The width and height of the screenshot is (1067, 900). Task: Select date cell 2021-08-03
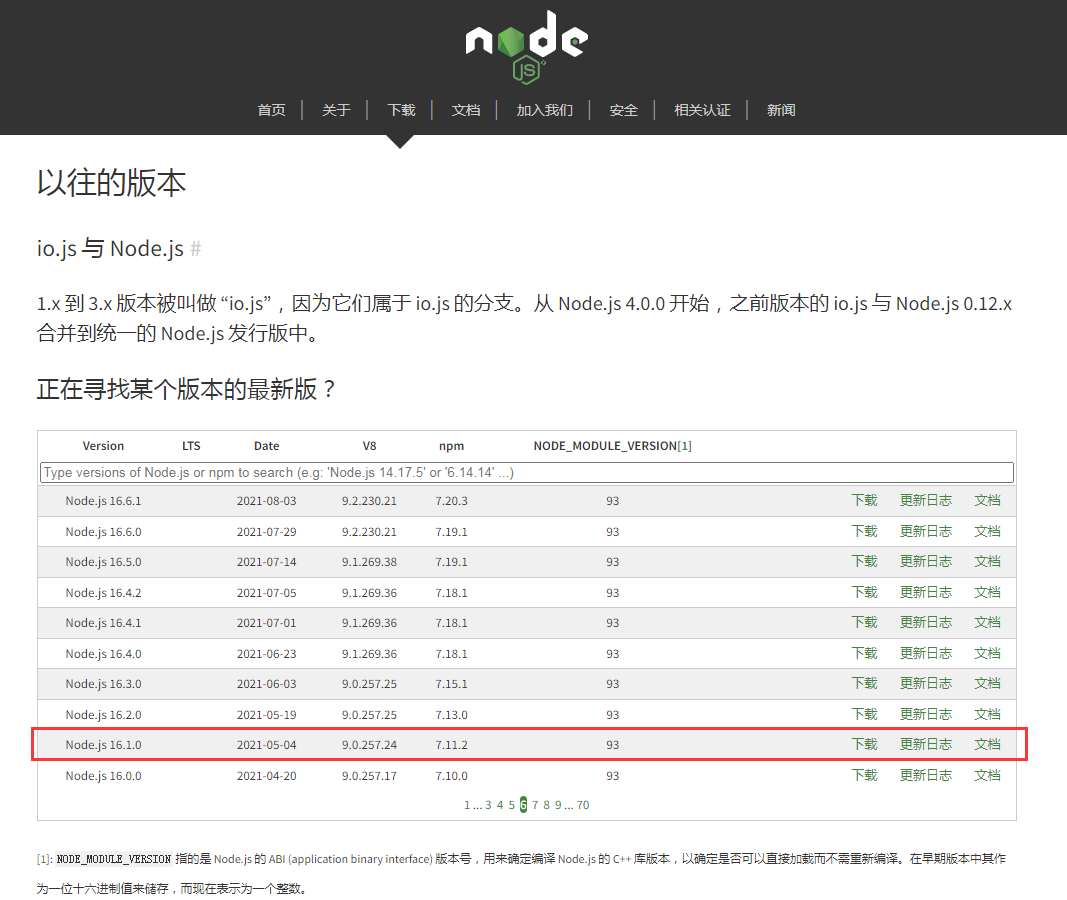(267, 501)
